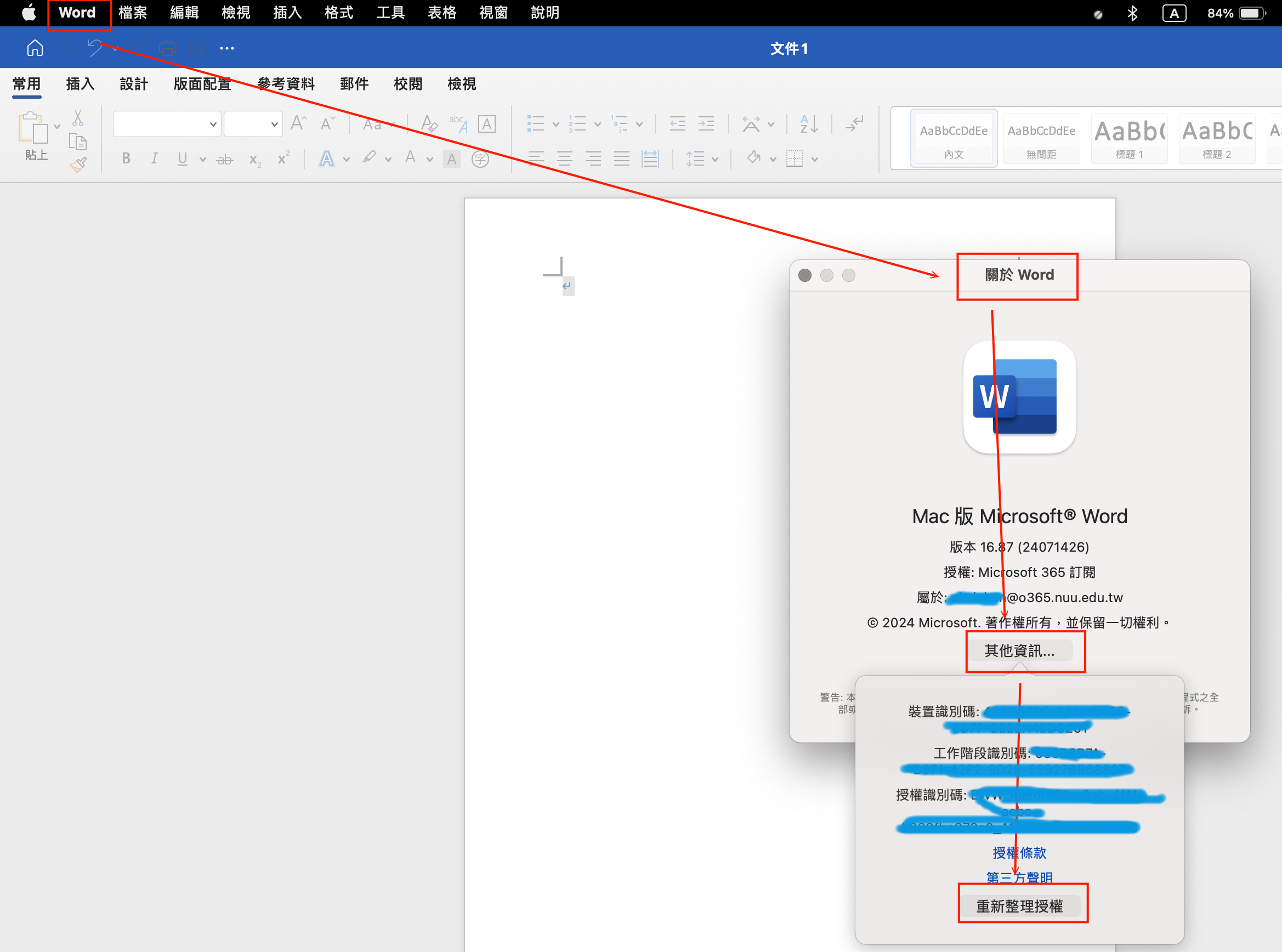The image size is (1282, 952).
Task: Expand the bulleted list arrow
Action: pyautogui.click(x=555, y=124)
